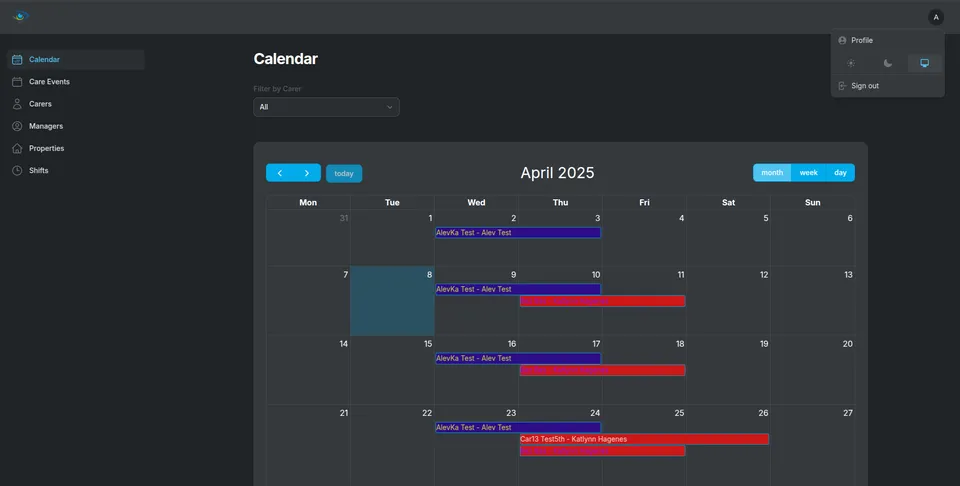The image size is (960, 486).
Task: Switch calendar to week view
Action: tap(809, 173)
